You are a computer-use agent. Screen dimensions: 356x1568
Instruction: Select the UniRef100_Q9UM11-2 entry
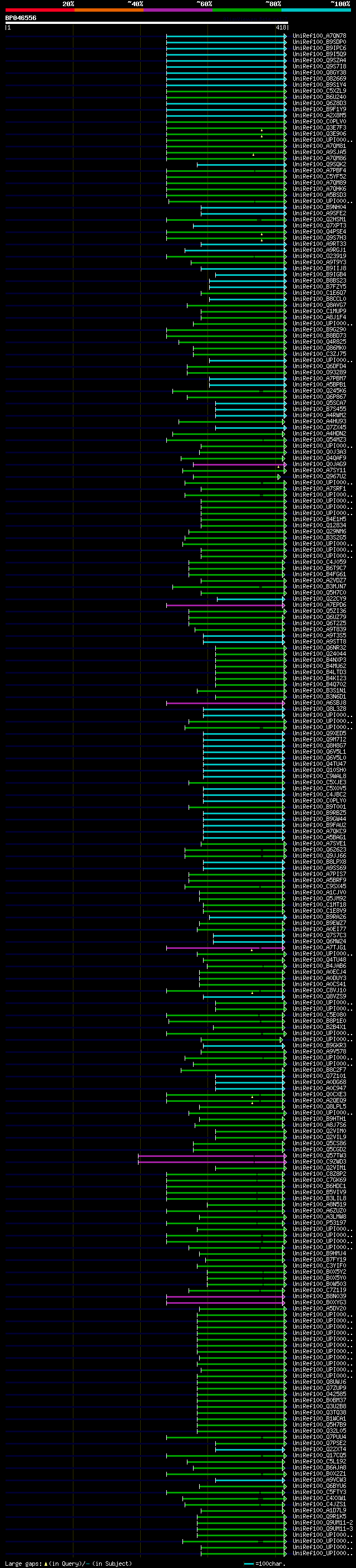(323, 1523)
